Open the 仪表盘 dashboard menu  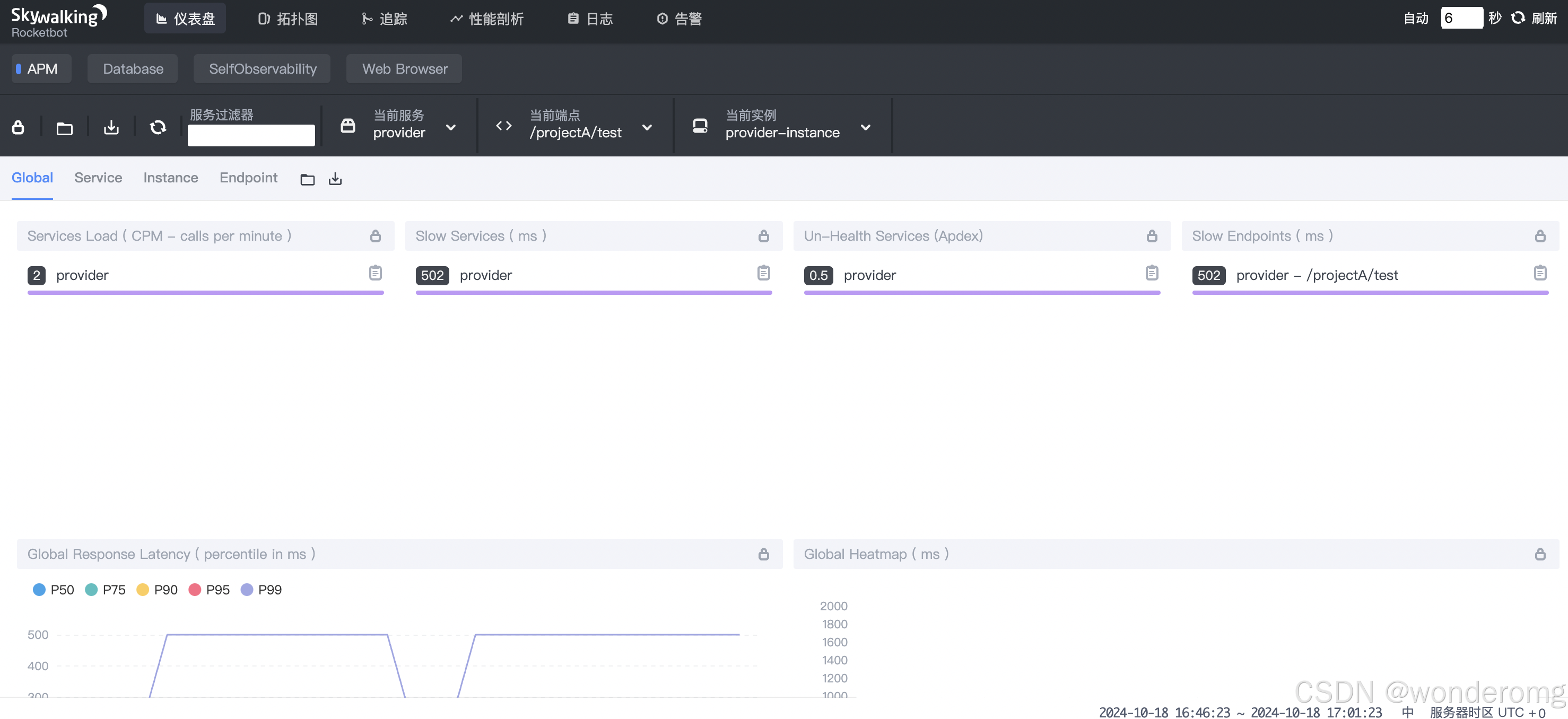(x=185, y=19)
